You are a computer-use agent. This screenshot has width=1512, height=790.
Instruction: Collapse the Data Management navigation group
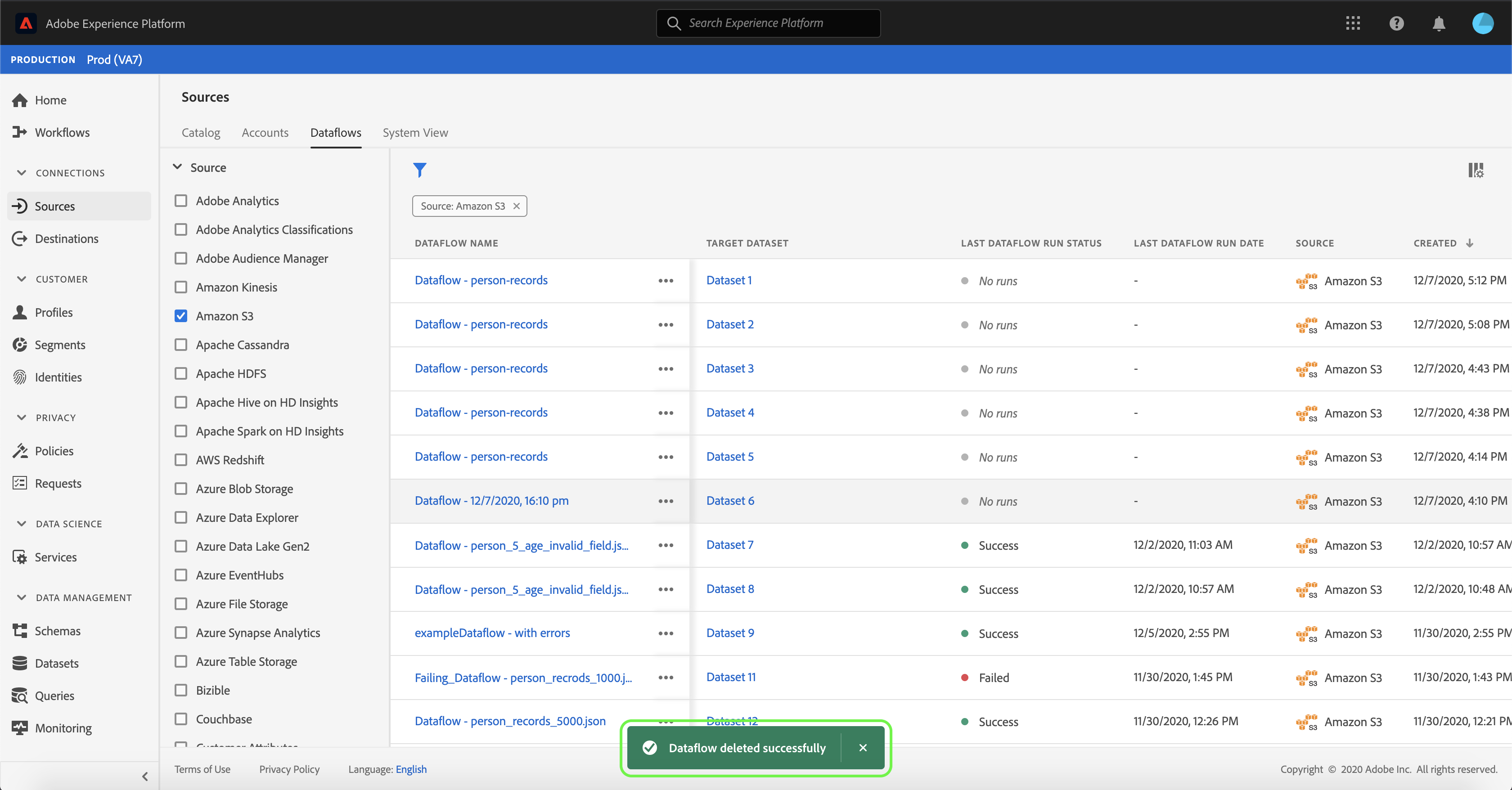click(22, 597)
